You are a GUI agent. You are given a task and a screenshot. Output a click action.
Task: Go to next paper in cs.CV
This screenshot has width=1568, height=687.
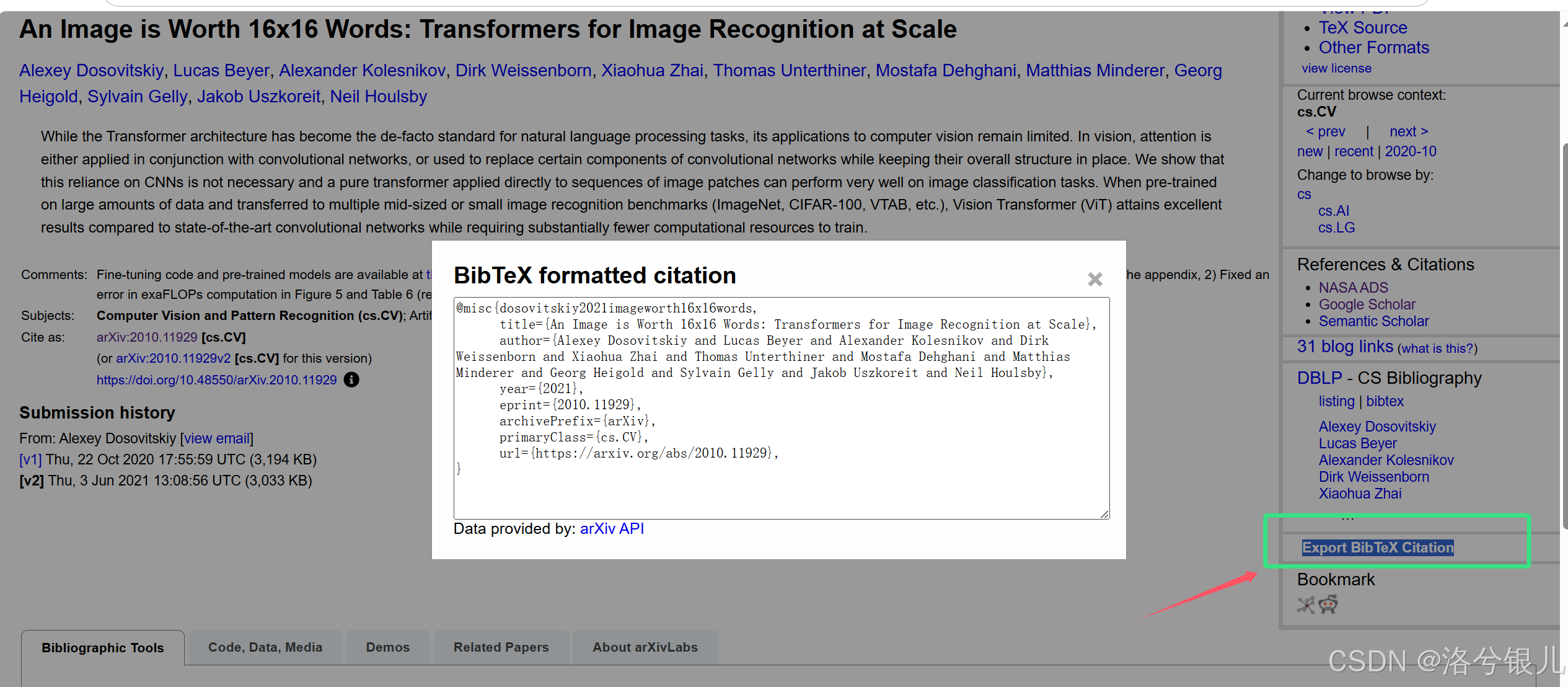[1408, 131]
